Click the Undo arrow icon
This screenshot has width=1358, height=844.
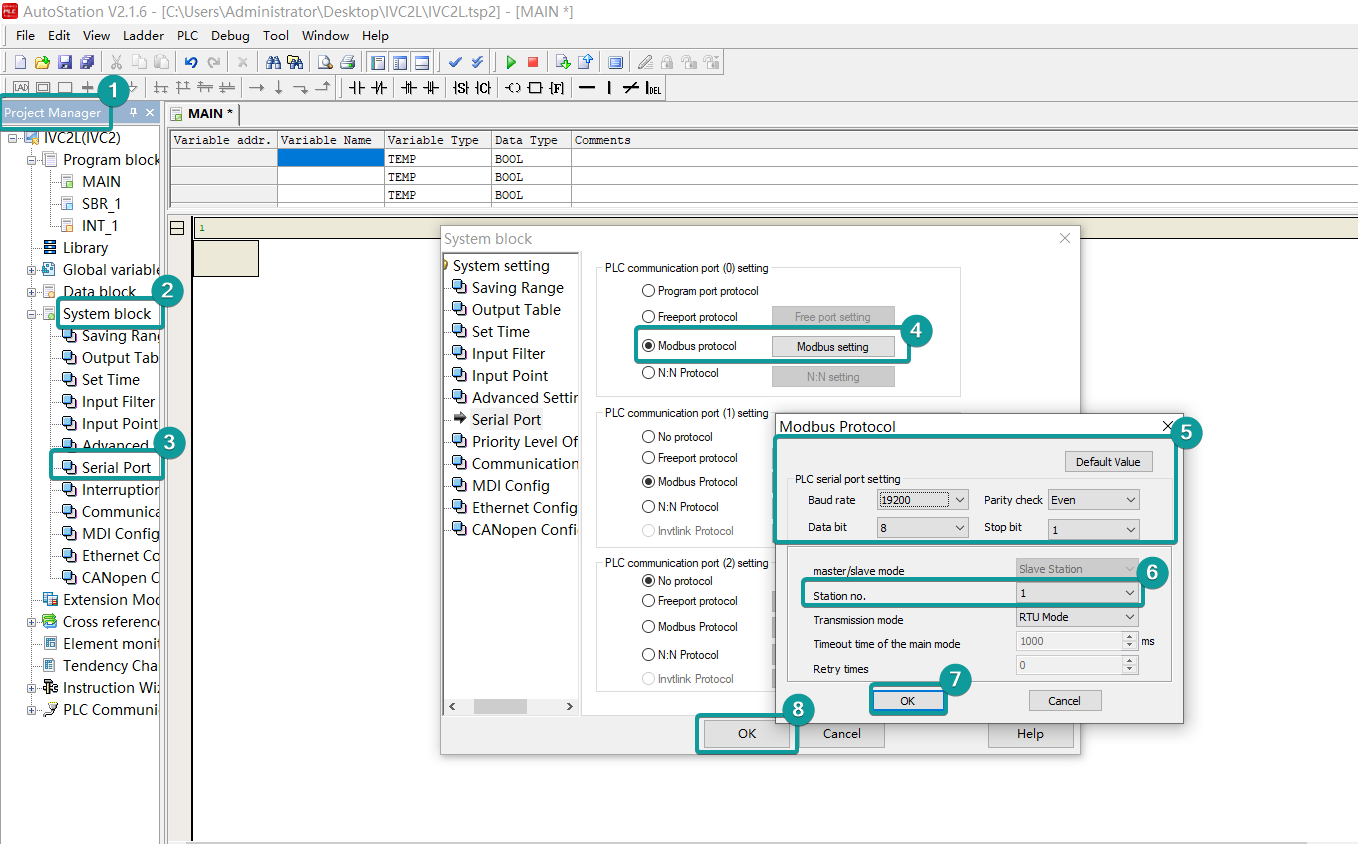click(x=191, y=62)
